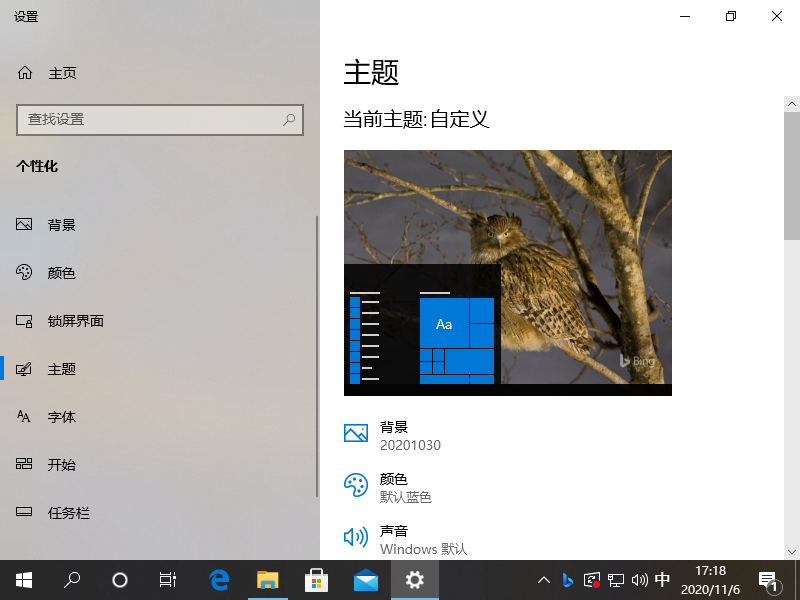This screenshot has height=600, width=800.
Task: Open 颜色 in the sidebar
Action: point(158,272)
